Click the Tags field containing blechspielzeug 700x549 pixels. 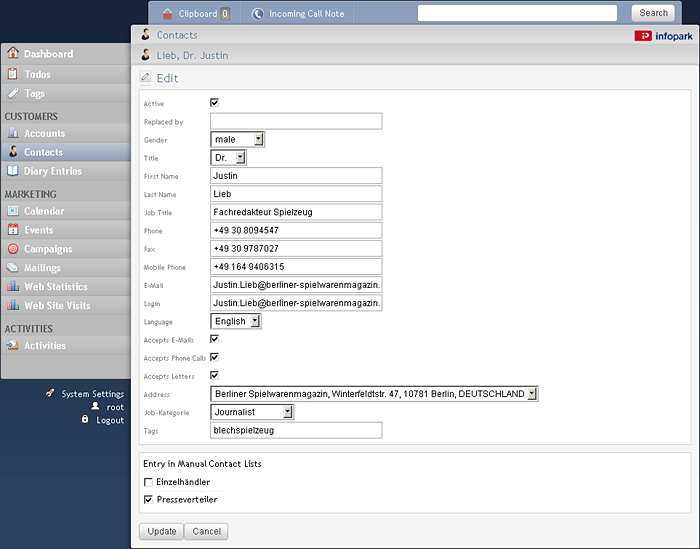coord(296,430)
